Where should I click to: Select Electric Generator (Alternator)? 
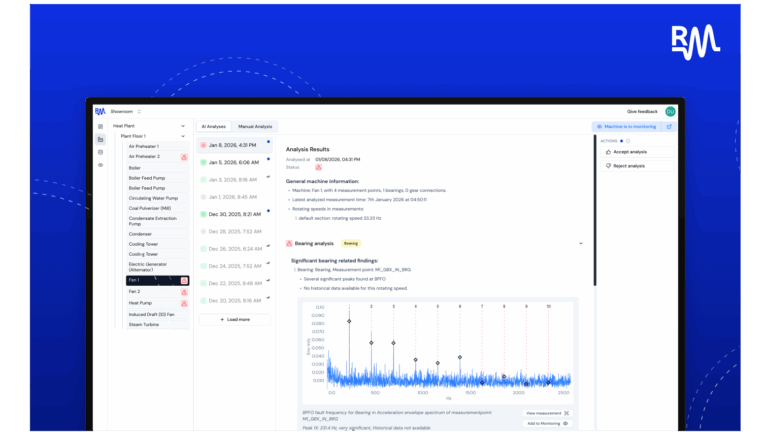[x=158, y=267]
